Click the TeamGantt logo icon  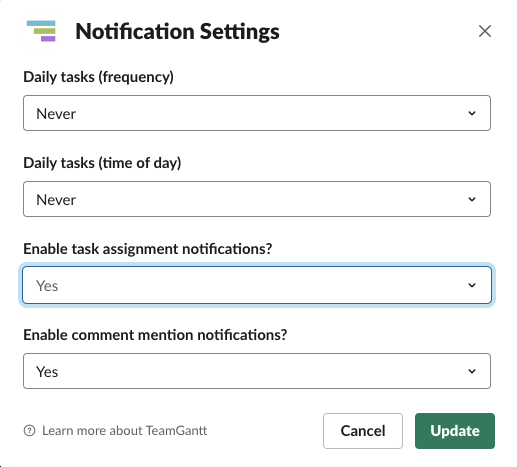click(x=41, y=31)
